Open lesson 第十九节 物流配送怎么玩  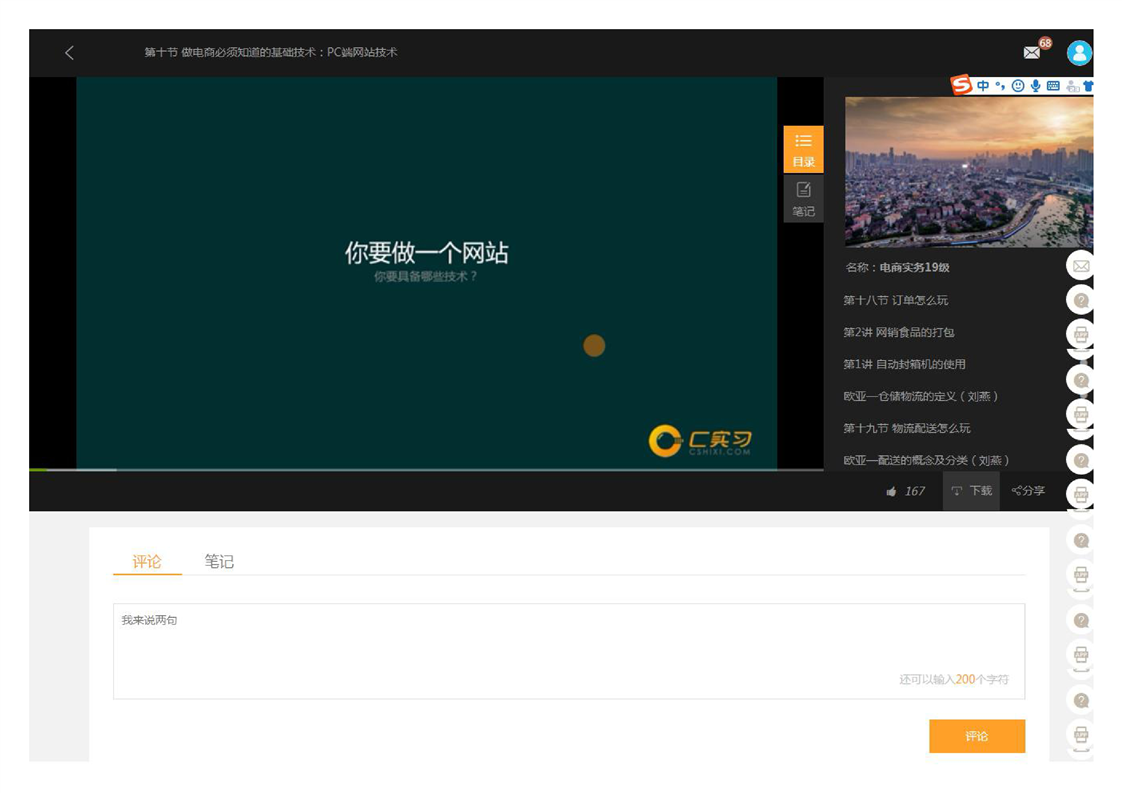pyautogui.click(x=907, y=428)
